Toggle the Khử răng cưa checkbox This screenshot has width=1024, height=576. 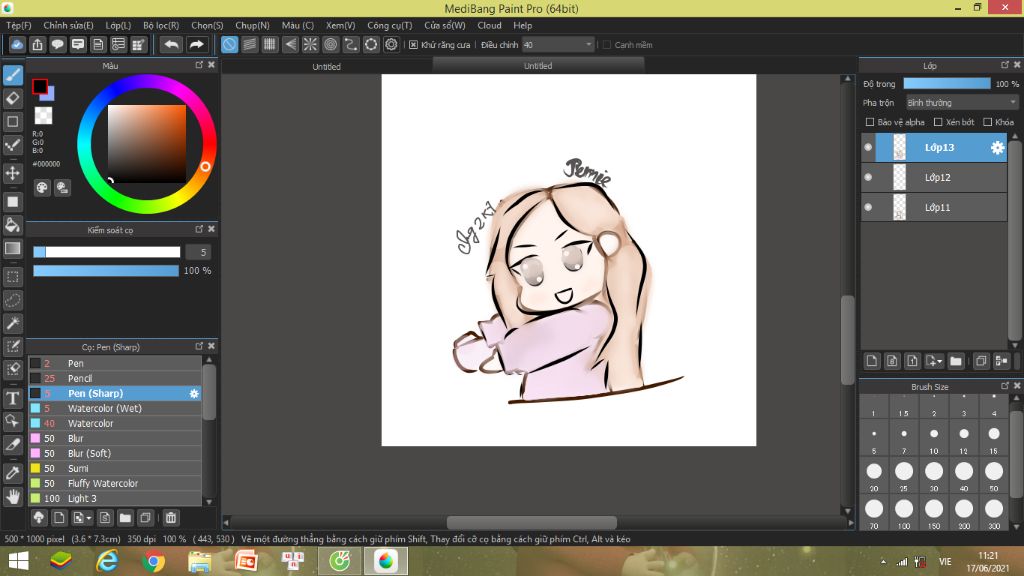point(414,45)
